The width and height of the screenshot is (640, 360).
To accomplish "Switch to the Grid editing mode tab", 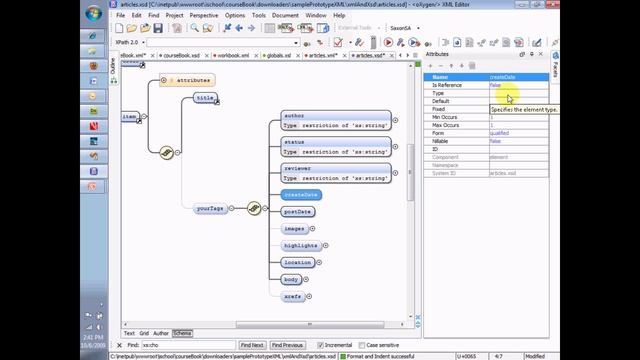I will pos(144,333).
